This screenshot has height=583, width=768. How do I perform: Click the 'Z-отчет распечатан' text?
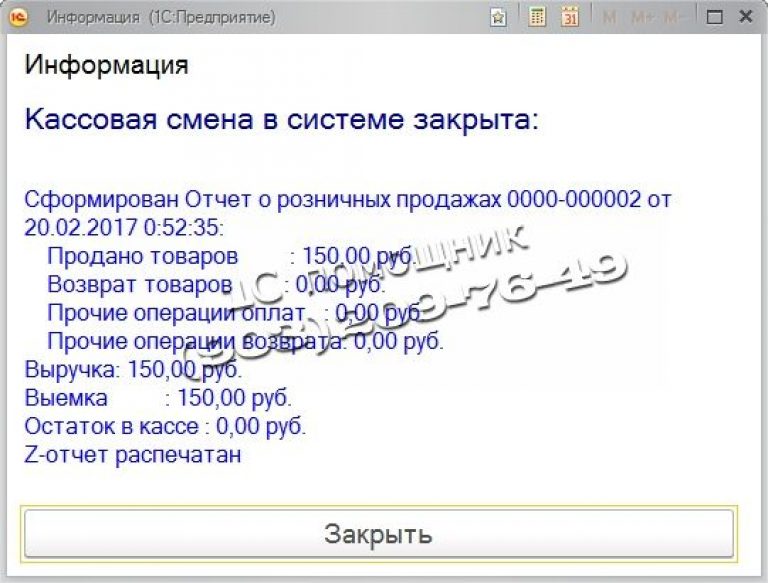click(x=133, y=455)
